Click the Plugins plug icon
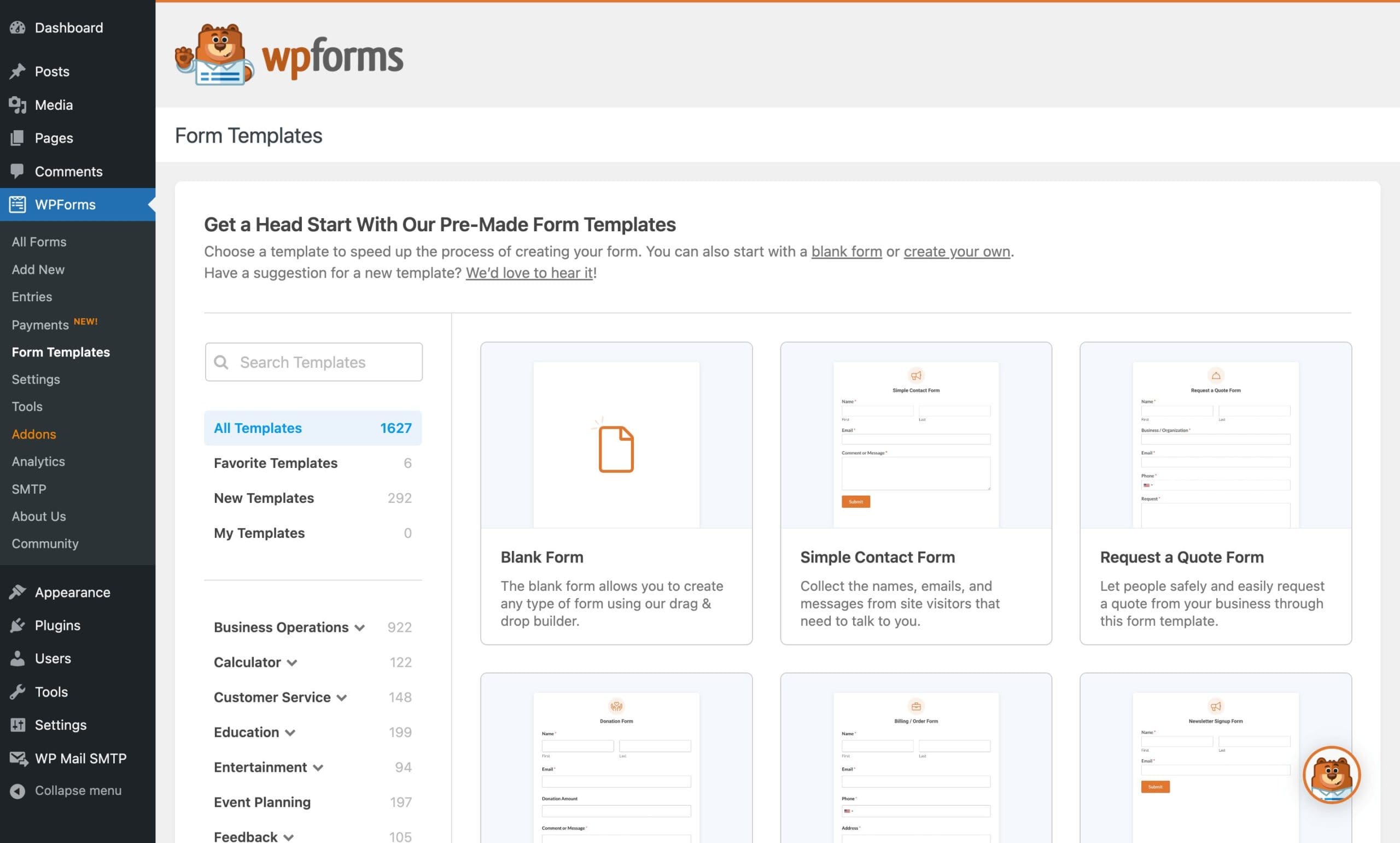 click(x=17, y=625)
